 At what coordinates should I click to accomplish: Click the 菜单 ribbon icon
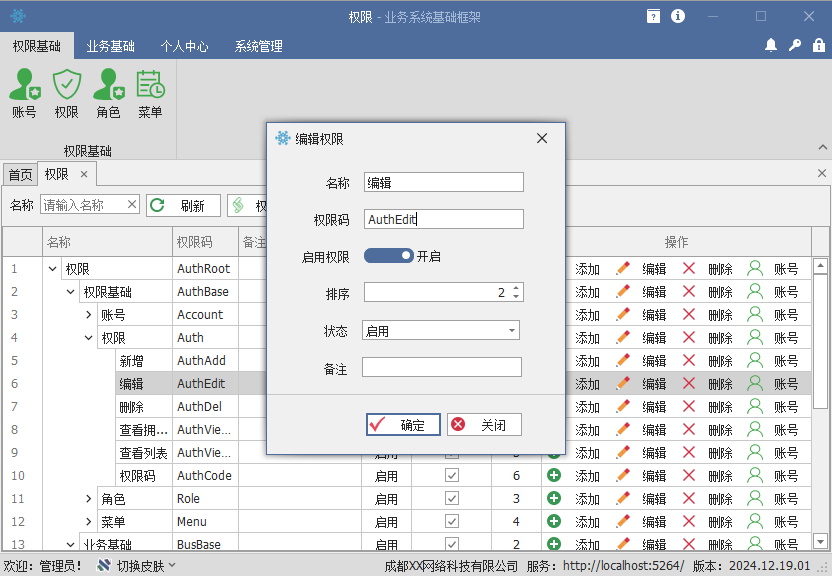pos(150,94)
